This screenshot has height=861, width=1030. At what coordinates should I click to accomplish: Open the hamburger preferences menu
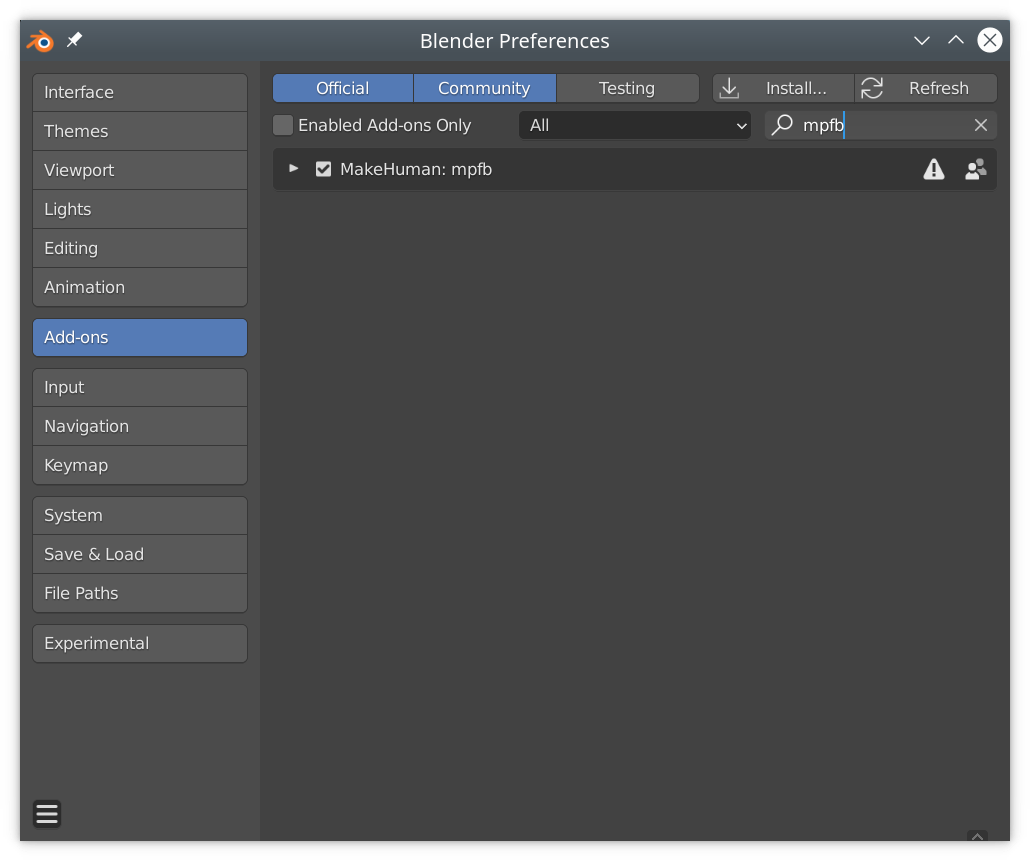tap(47, 814)
